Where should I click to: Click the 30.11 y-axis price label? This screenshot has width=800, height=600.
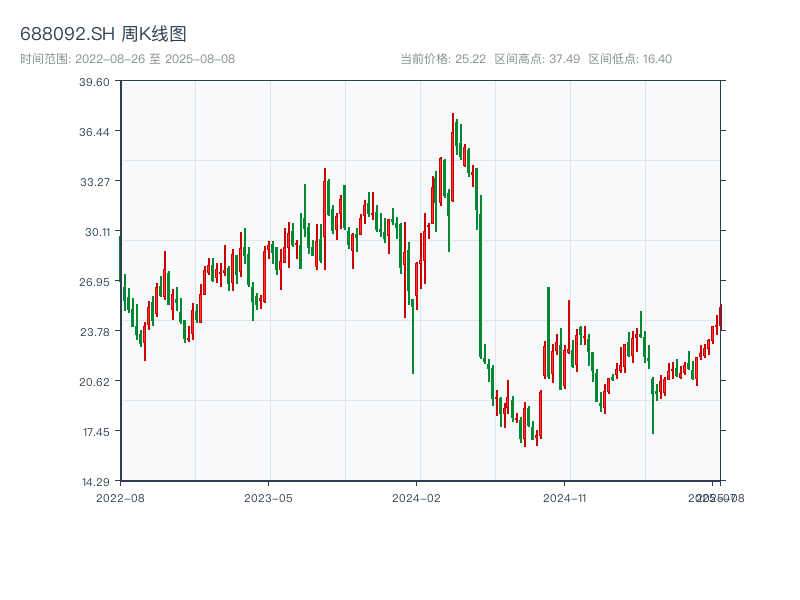(x=95, y=232)
